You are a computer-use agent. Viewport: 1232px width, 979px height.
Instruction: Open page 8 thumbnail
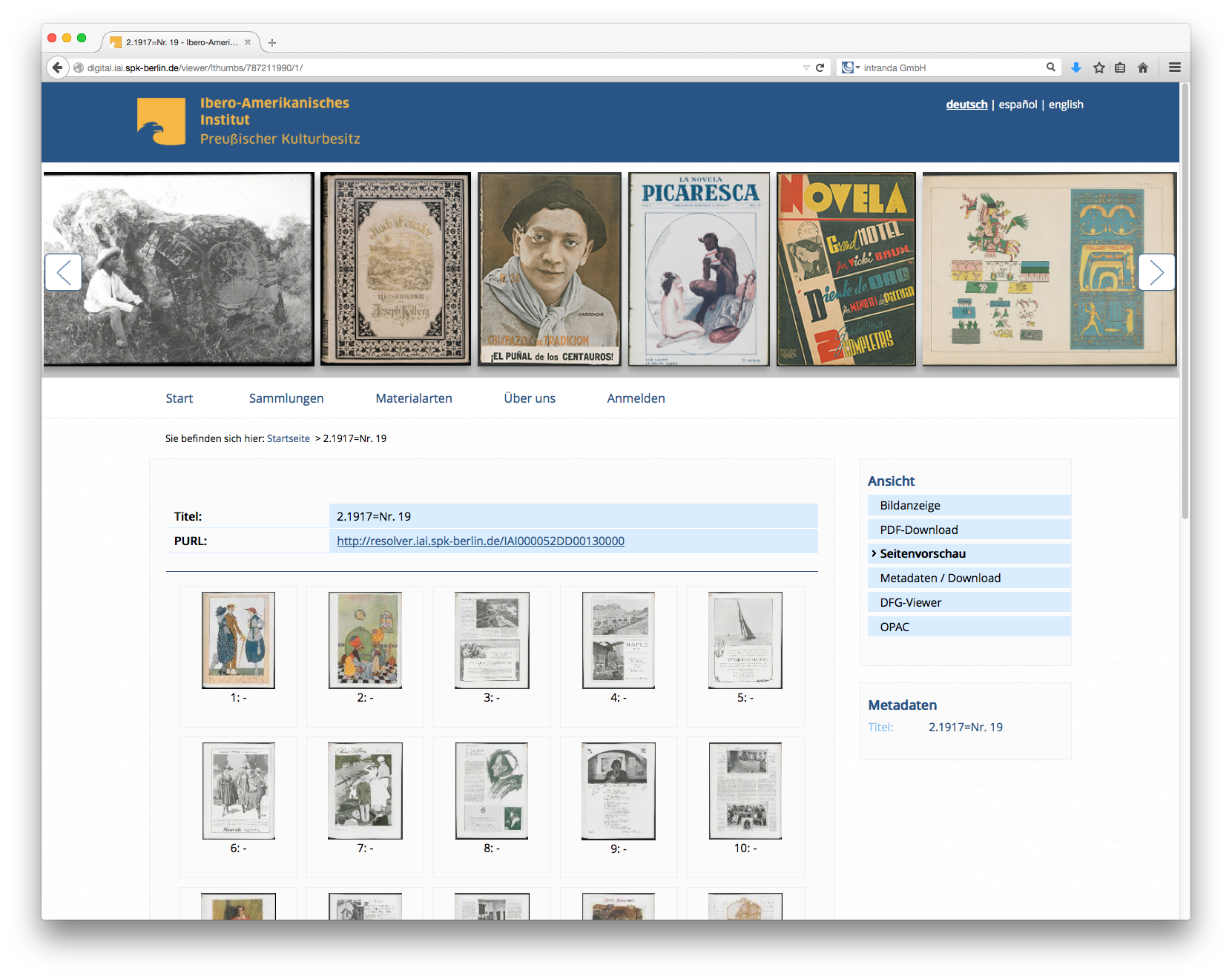coord(492,791)
